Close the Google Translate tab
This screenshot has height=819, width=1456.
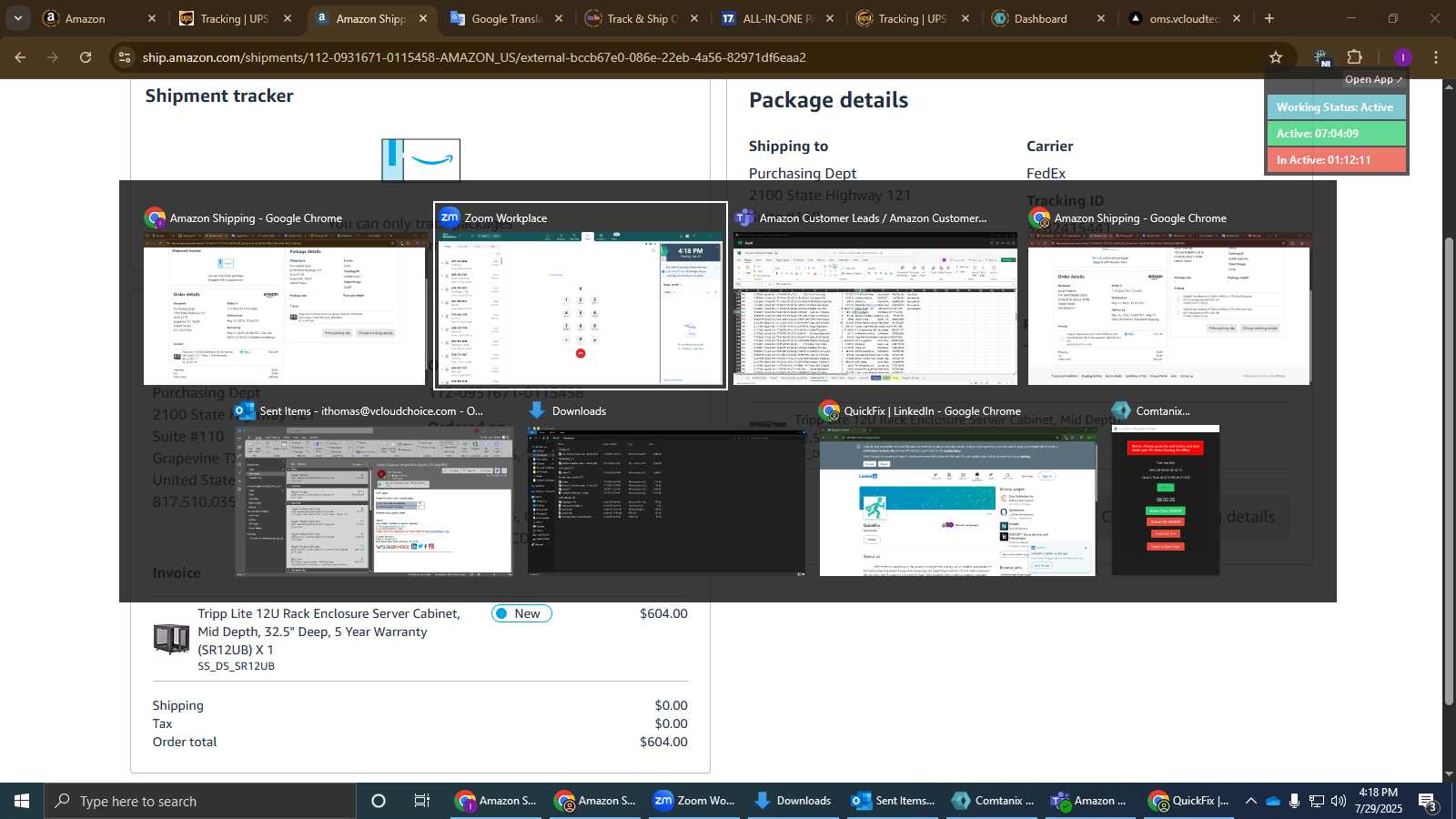[559, 18]
